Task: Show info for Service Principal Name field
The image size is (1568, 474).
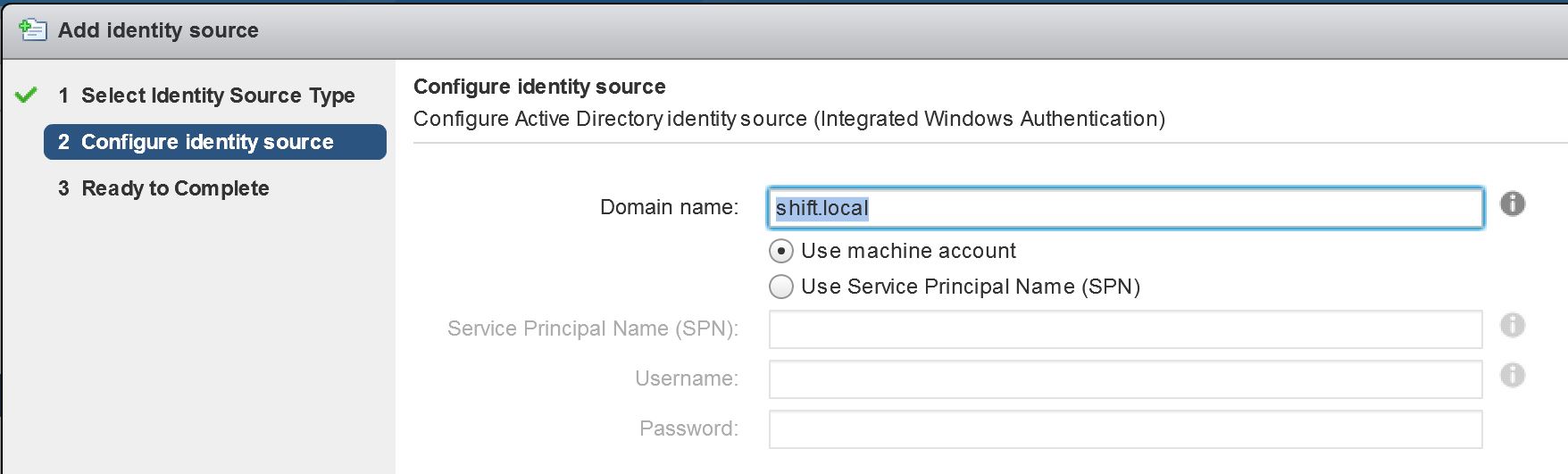Action: coord(1512,325)
